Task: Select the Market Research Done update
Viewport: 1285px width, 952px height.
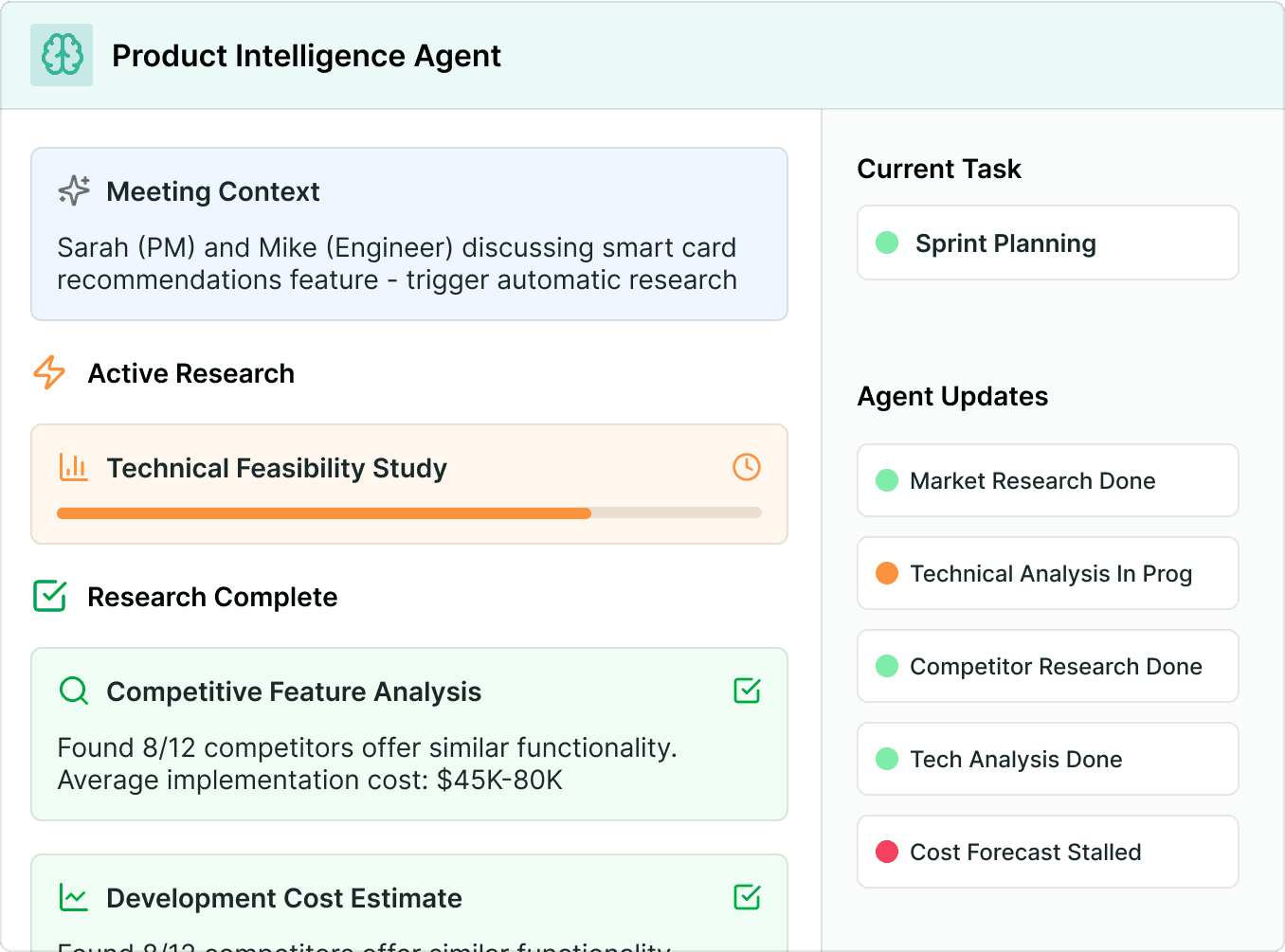Action: click(x=1048, y=480)
